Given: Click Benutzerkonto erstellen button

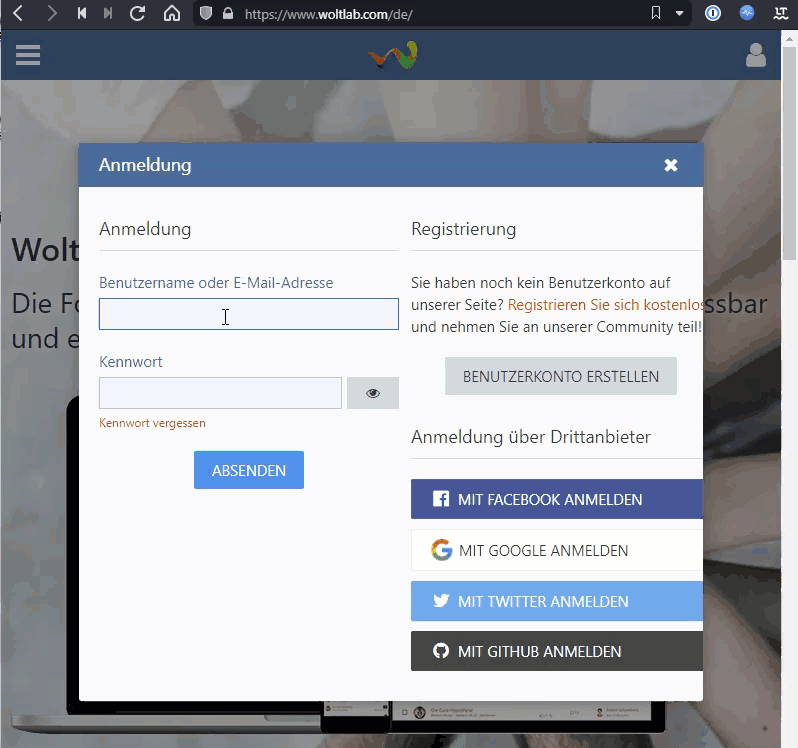Looking at the screenshot, I should pyautogui.click(x=560, y=377).
